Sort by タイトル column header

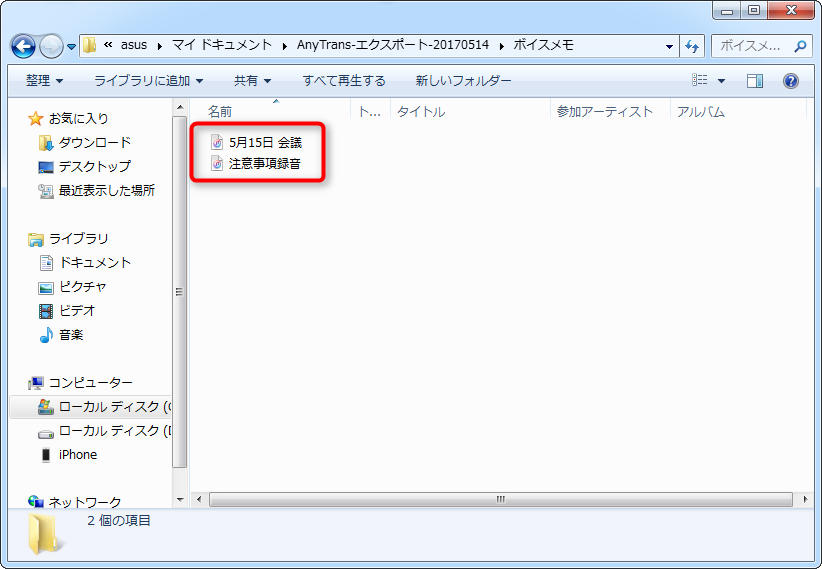421,112
